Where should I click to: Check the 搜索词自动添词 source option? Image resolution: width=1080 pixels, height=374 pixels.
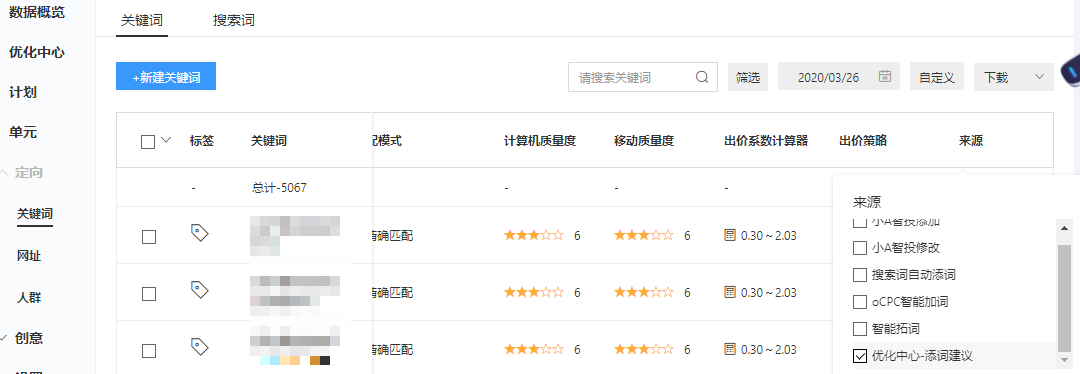pyautogui.click(x=860, y=275)
